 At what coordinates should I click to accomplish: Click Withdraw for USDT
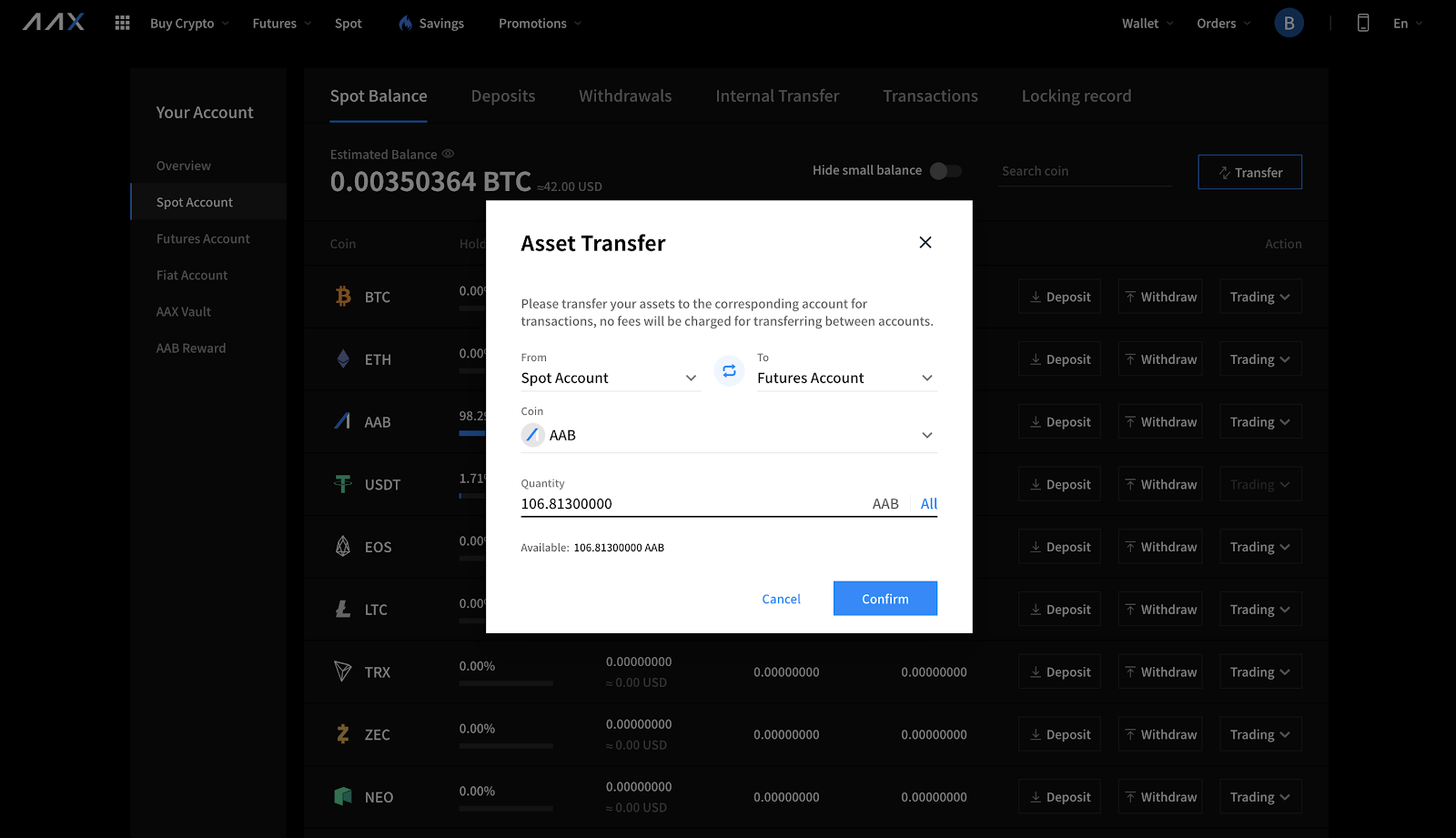(x=1160, y=484)
